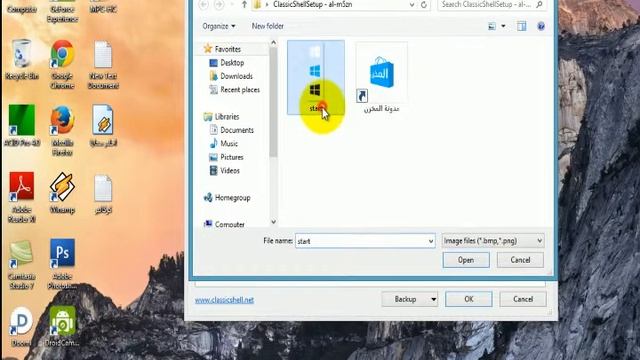Image resolution: width=640 pixels, height=360 pixels.
Task: Open the green ACID Pro desktop shortcut
Action: 22,125
